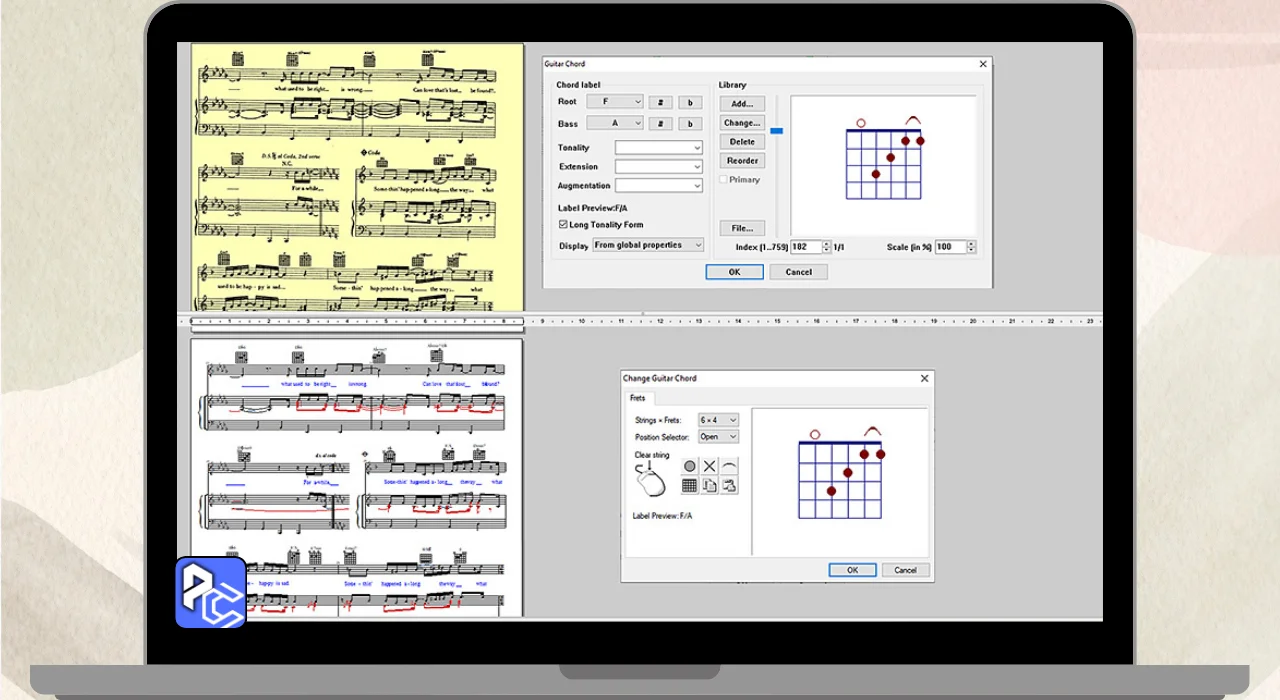
Task: Click the blue library slider handle
Action: pos(776,131)
